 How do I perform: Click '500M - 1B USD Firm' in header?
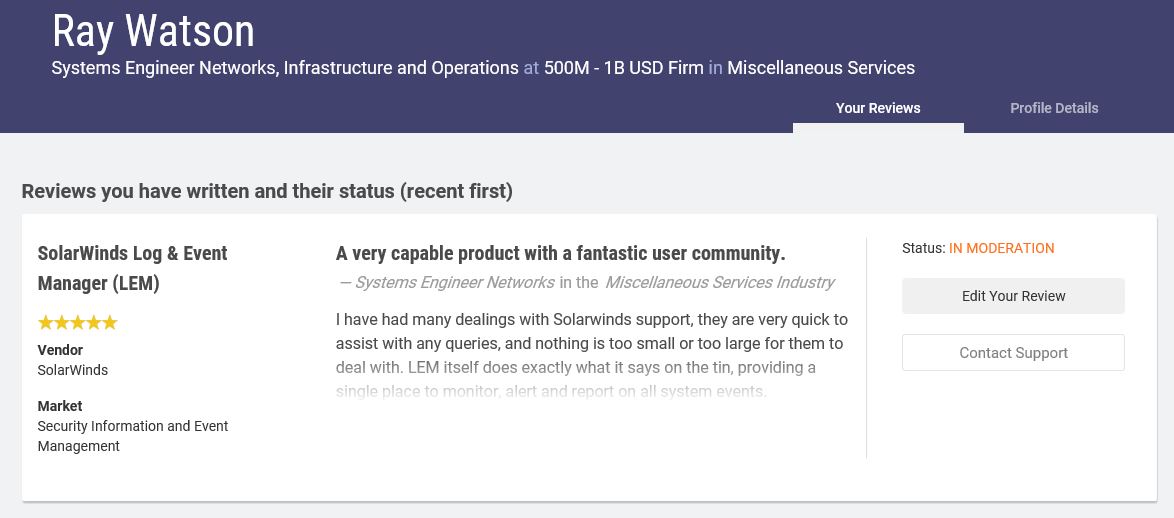tap(623, 68)
